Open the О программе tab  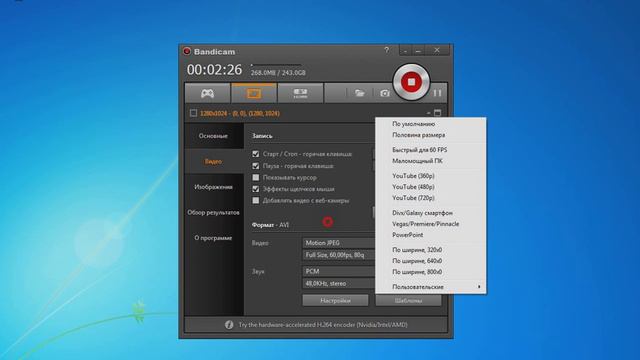213,238
